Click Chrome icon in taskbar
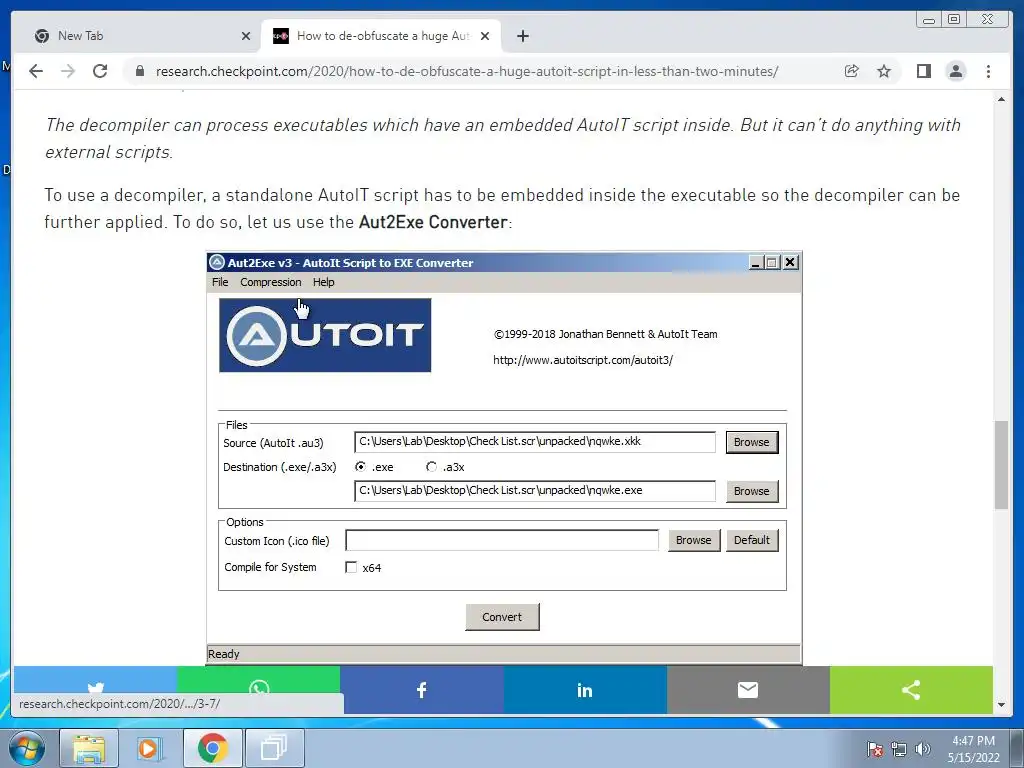 coord(212,748)
